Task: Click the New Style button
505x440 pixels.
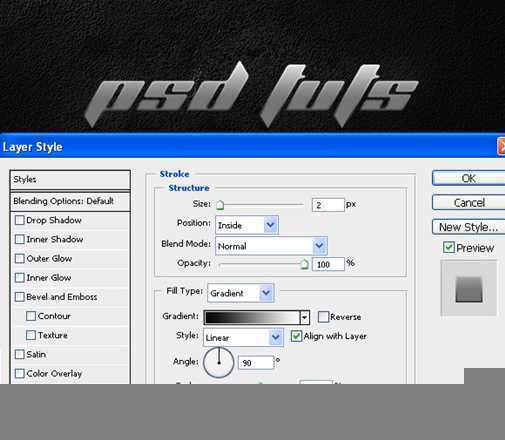Action: click(x=468, y=227)
